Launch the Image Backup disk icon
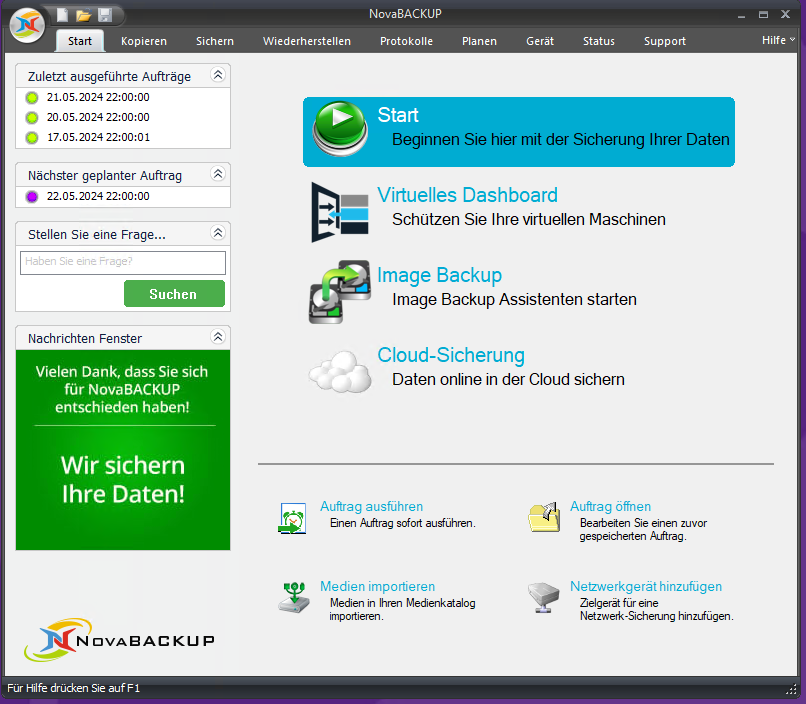The image size is (806, 704). point(340,291)
